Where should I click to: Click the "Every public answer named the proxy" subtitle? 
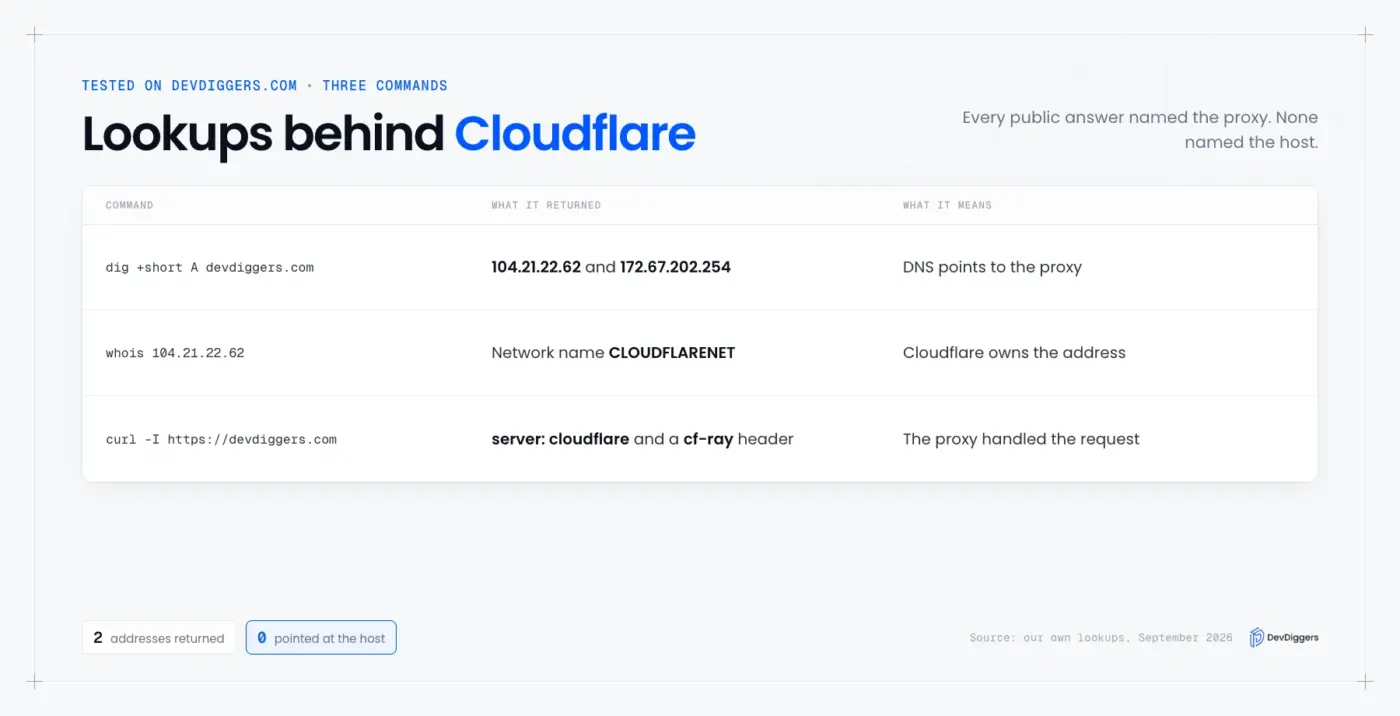(1140, 130)
